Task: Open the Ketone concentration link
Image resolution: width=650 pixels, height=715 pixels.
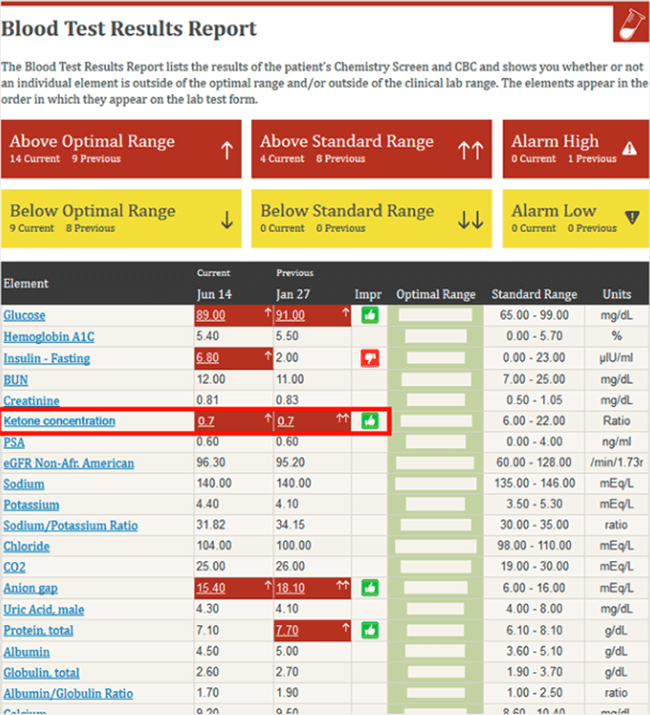Action: pyautogui.click(x=59, y=421)
